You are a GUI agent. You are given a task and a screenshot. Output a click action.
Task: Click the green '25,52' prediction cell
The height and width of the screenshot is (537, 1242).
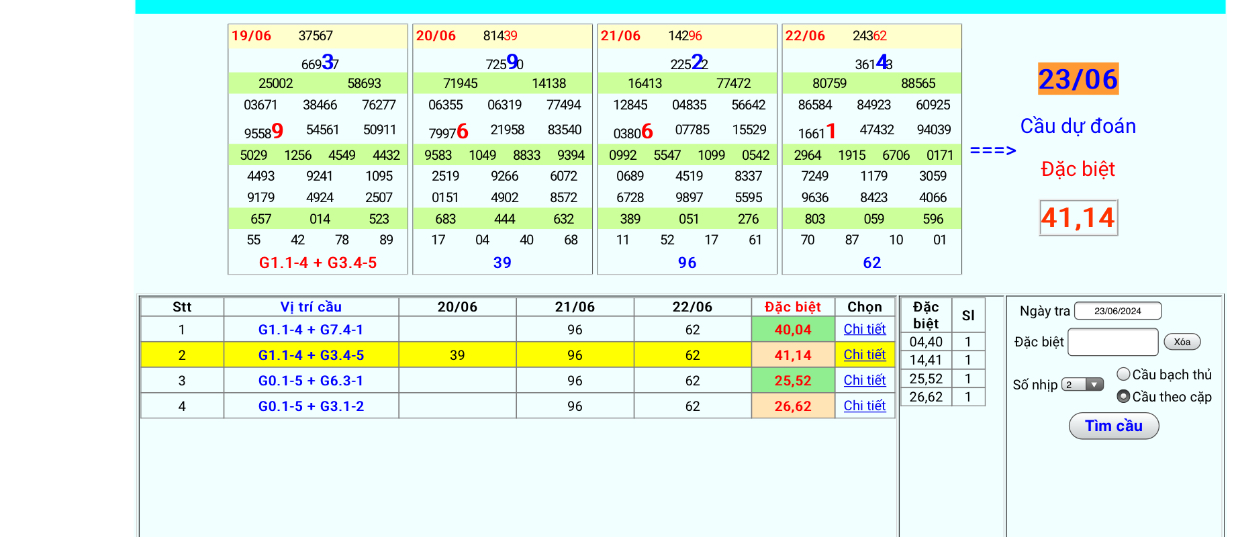[x=792, y=381]
